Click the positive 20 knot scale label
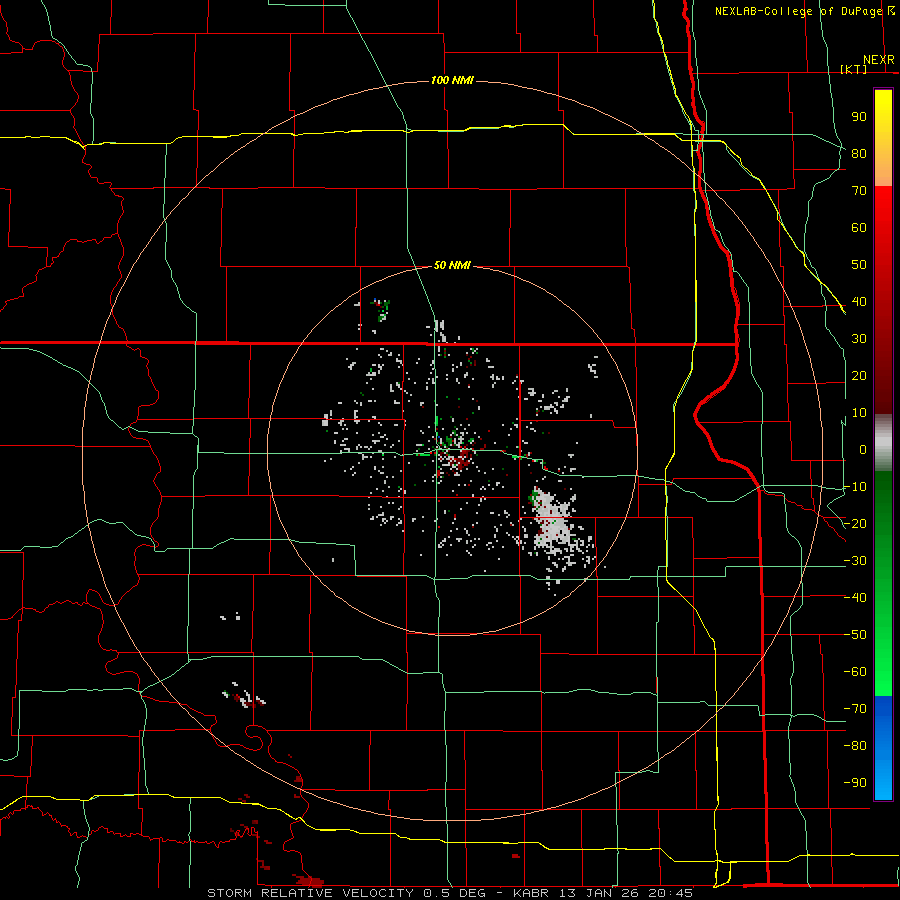Viewport: 900px width, 900px height. (x=859, y=375)
